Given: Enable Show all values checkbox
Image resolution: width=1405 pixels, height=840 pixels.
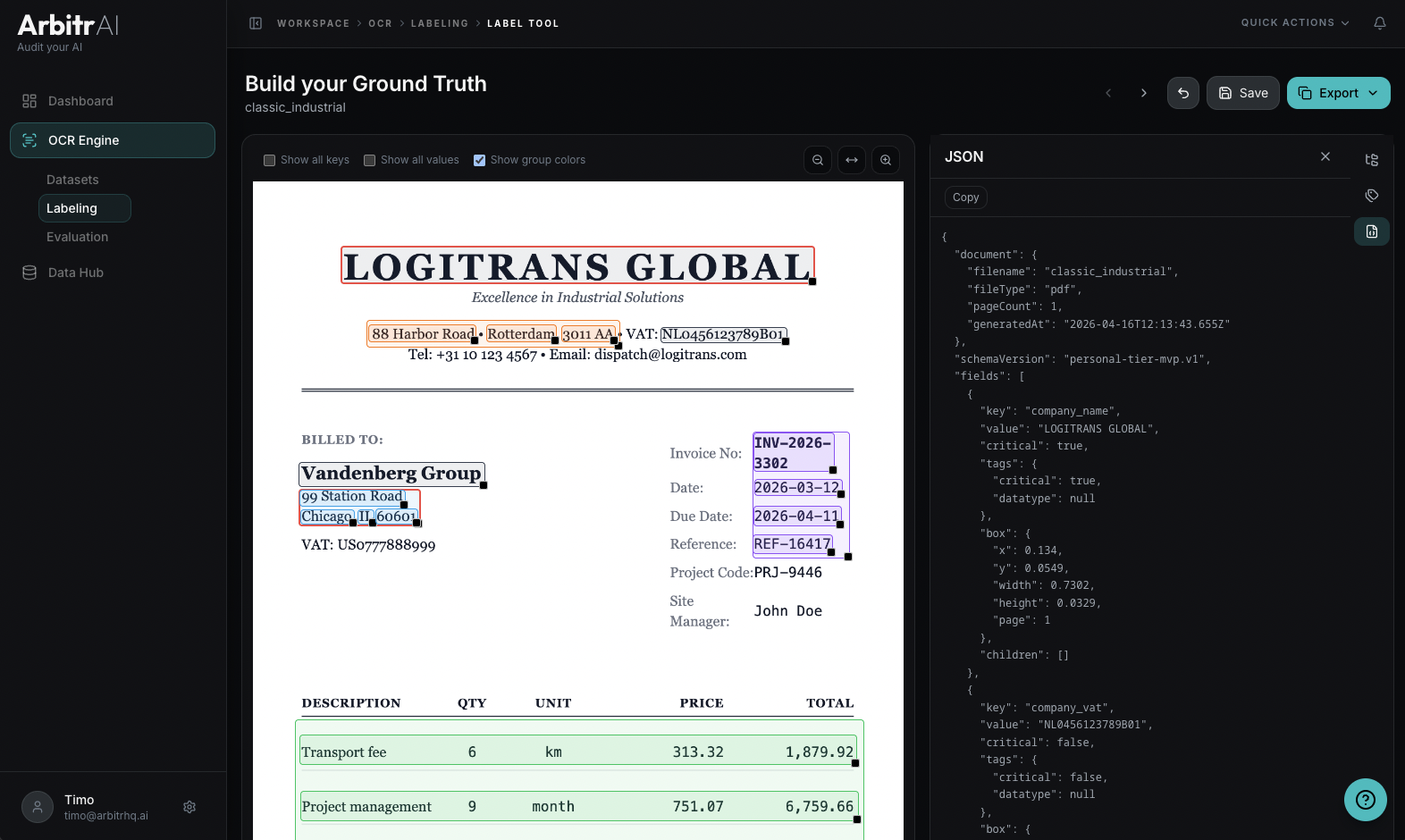Looking at the screenshot, I should [369, 160].
